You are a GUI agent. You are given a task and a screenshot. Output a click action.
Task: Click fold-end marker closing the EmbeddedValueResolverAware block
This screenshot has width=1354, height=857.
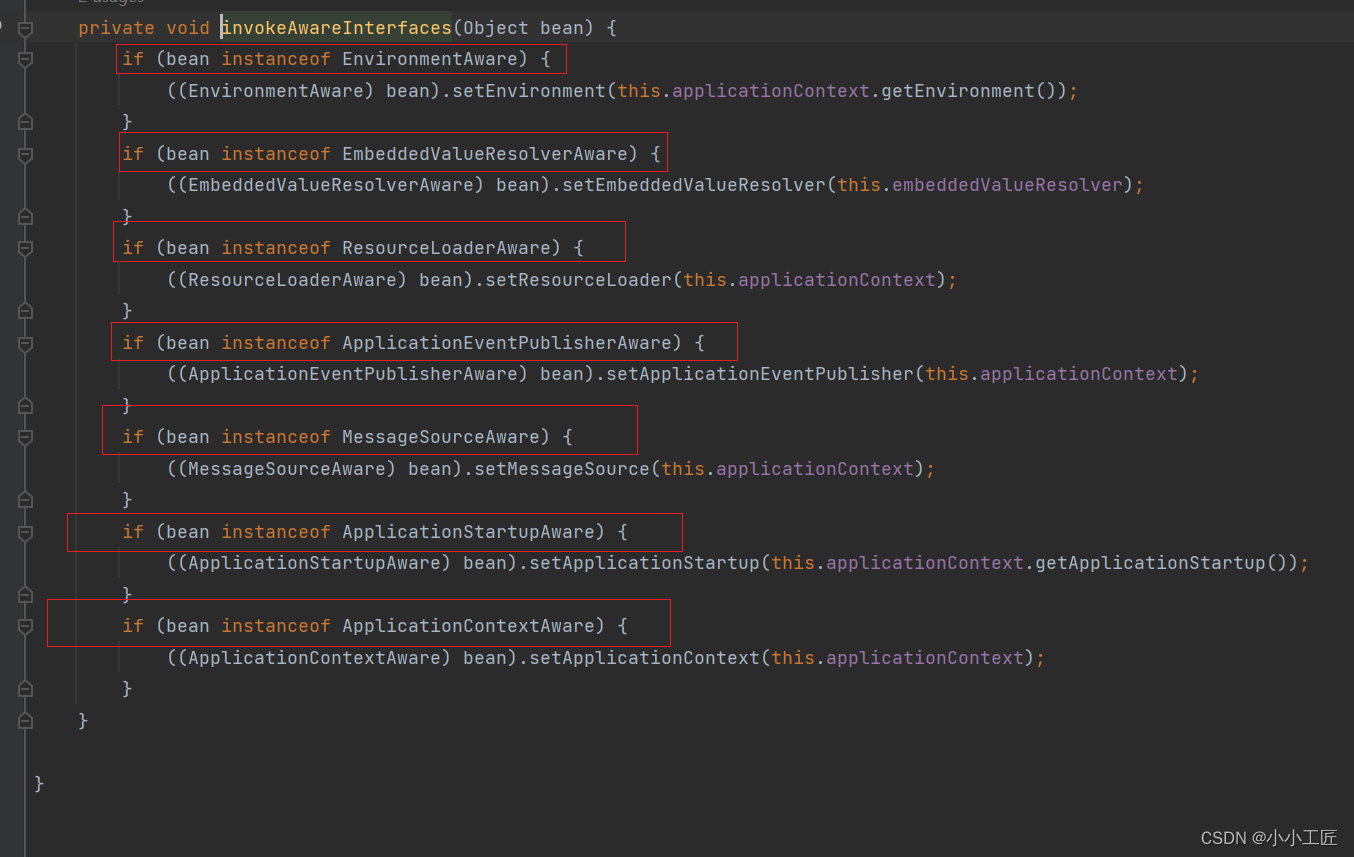click(26, 217)
